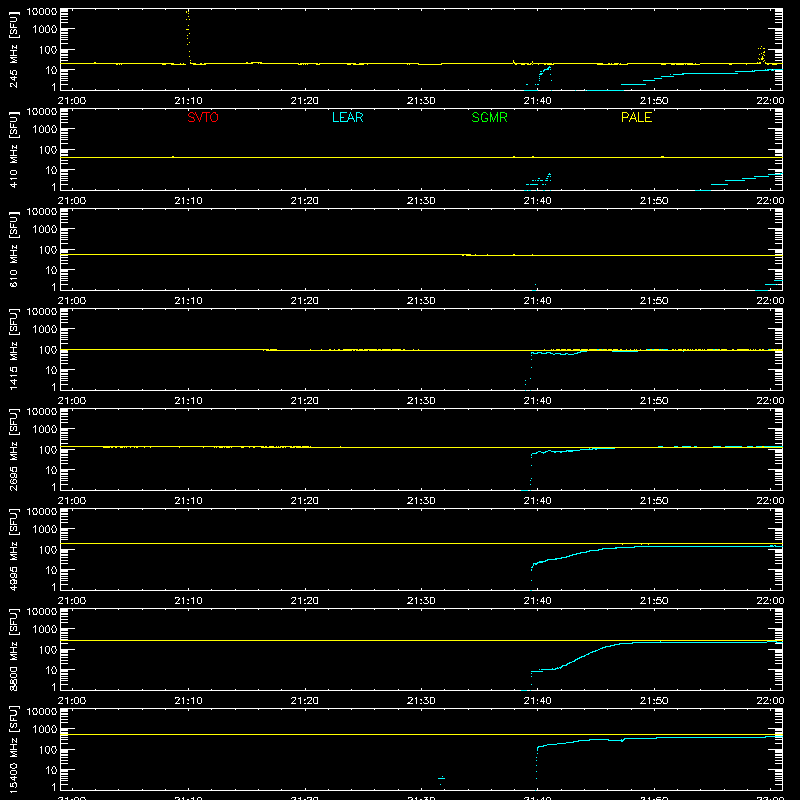The height and width of the screenshot is (800, 800).
Task: Click the 10 tick label on 1415 MHz axis
Action: click(51, 370)
